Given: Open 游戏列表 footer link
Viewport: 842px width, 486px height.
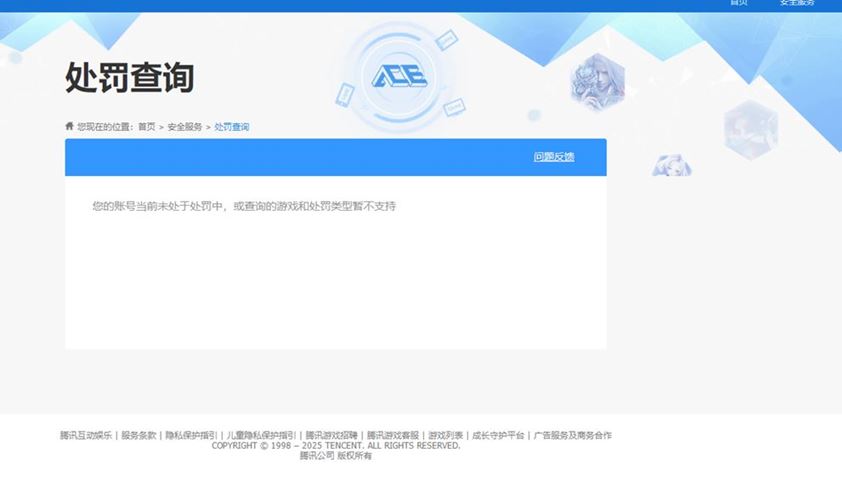Looking at the screenshot, I should click(445, 435).
